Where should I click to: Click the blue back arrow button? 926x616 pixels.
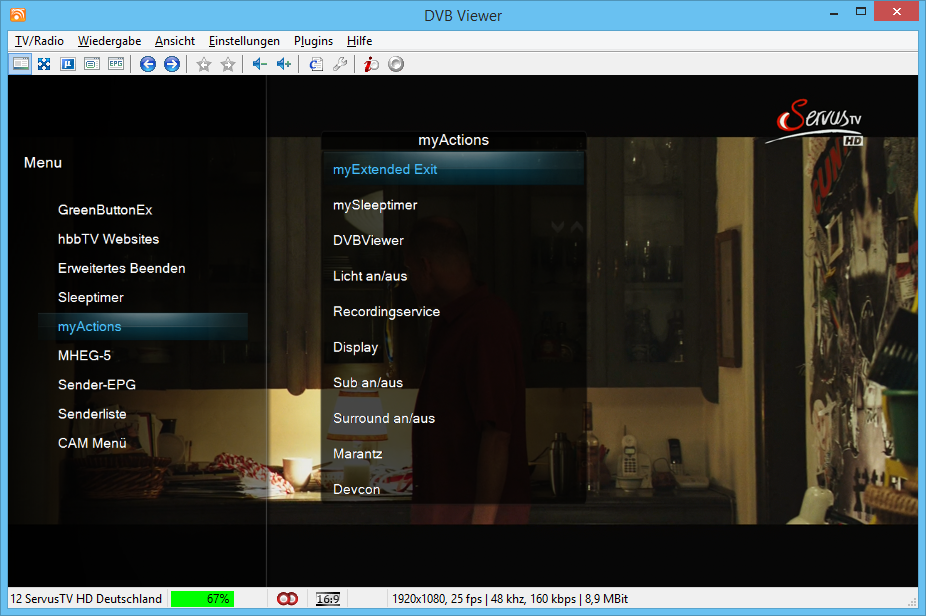coord(148,64)
